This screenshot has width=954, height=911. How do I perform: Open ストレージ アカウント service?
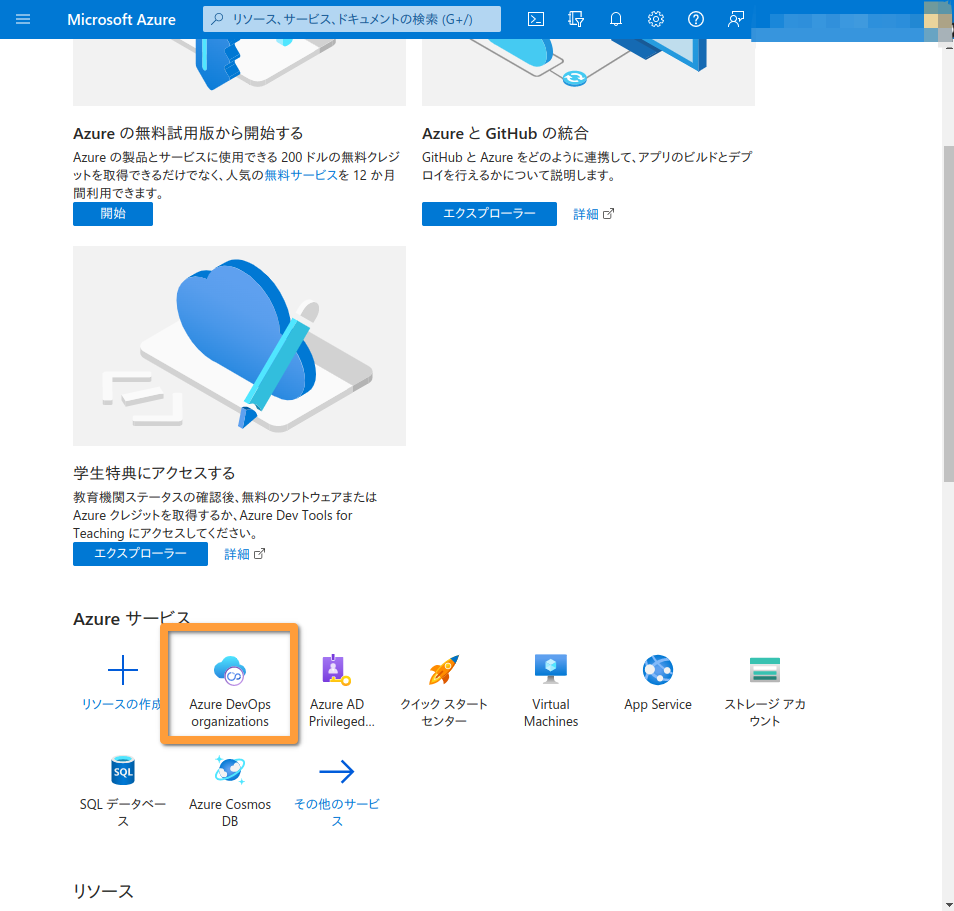click(x=764, y=685)
